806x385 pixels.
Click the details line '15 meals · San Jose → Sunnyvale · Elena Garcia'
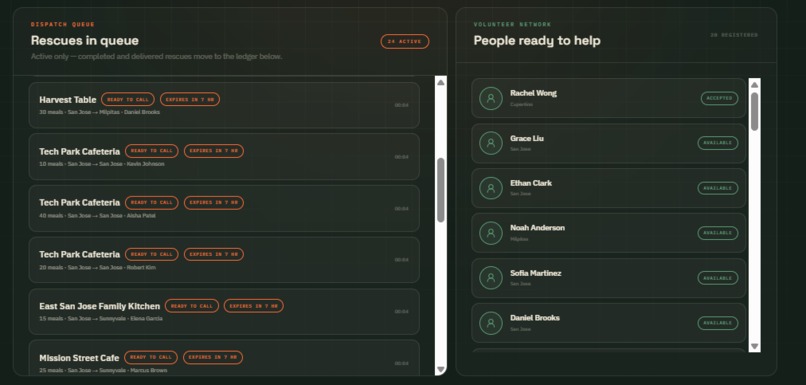(101, 319)
